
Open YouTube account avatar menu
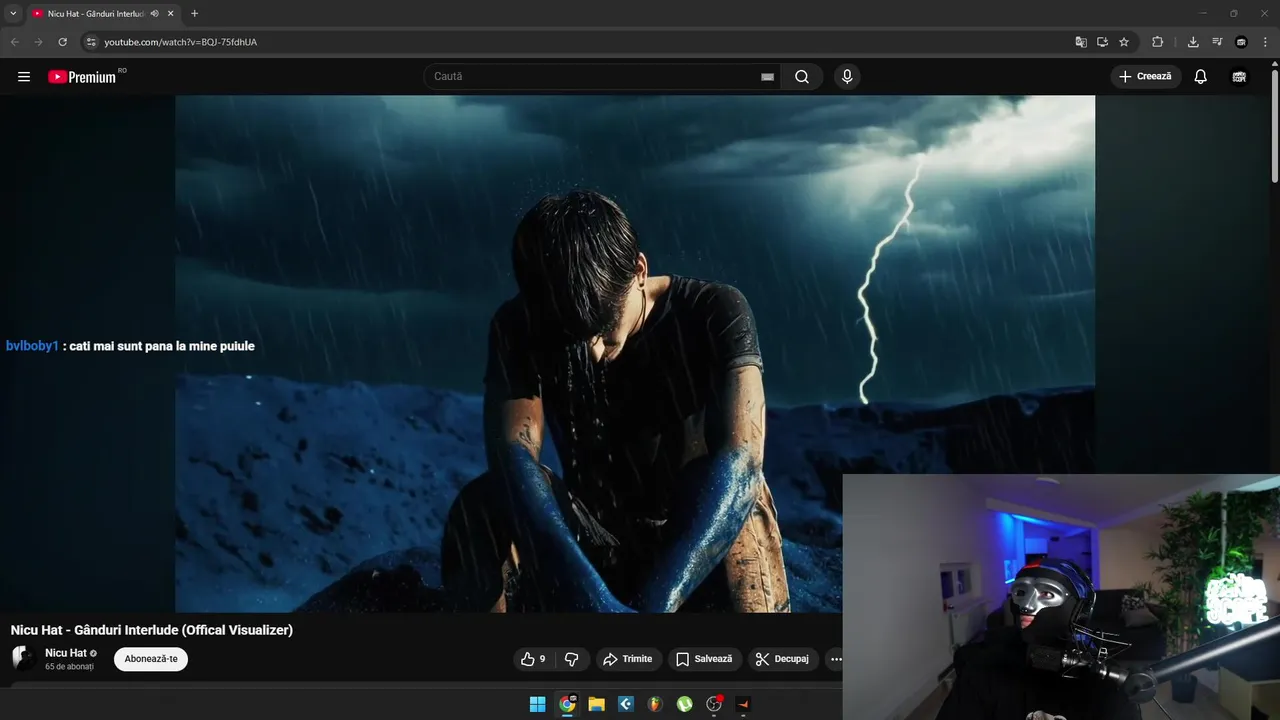pyautogui.click(x=1239, y=77)
